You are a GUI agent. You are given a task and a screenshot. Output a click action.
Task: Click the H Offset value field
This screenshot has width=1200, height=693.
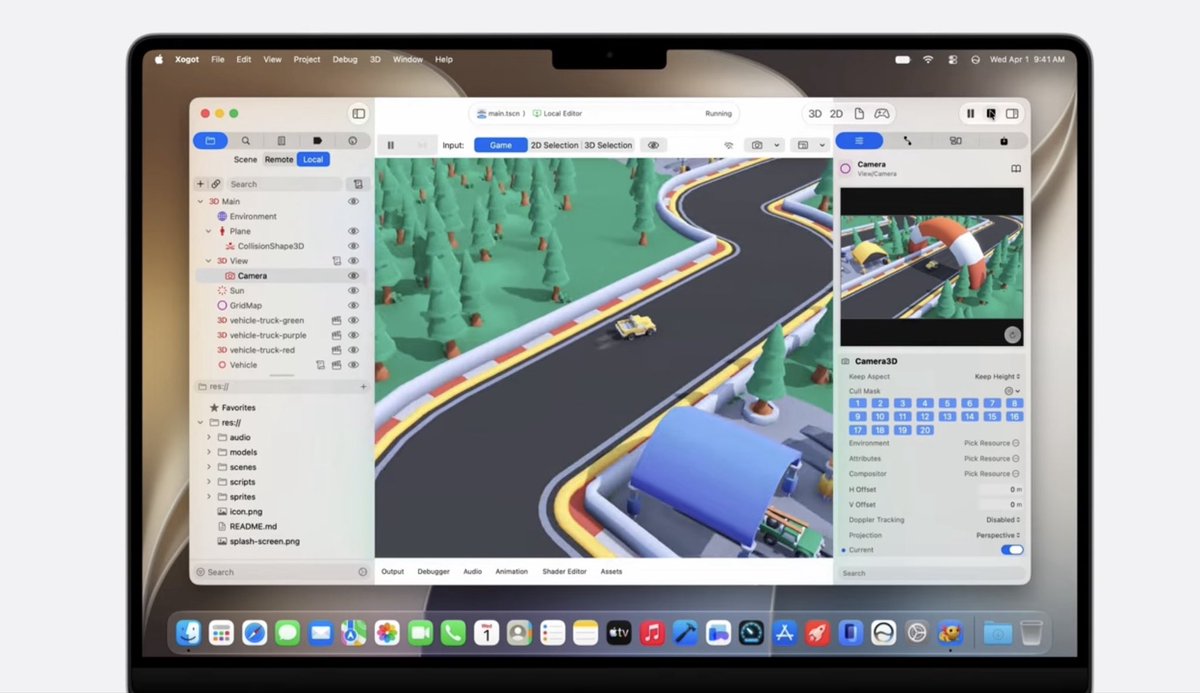(x=1000, y=489)
